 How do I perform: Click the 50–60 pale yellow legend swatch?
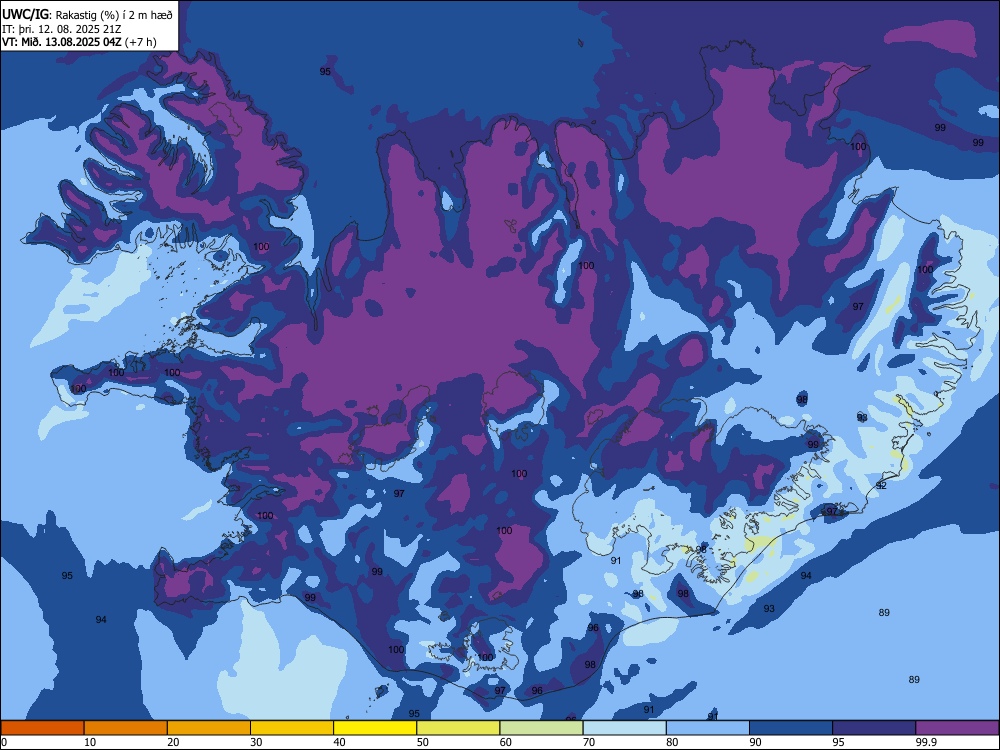pyautogui.click(x=458, y=728)
